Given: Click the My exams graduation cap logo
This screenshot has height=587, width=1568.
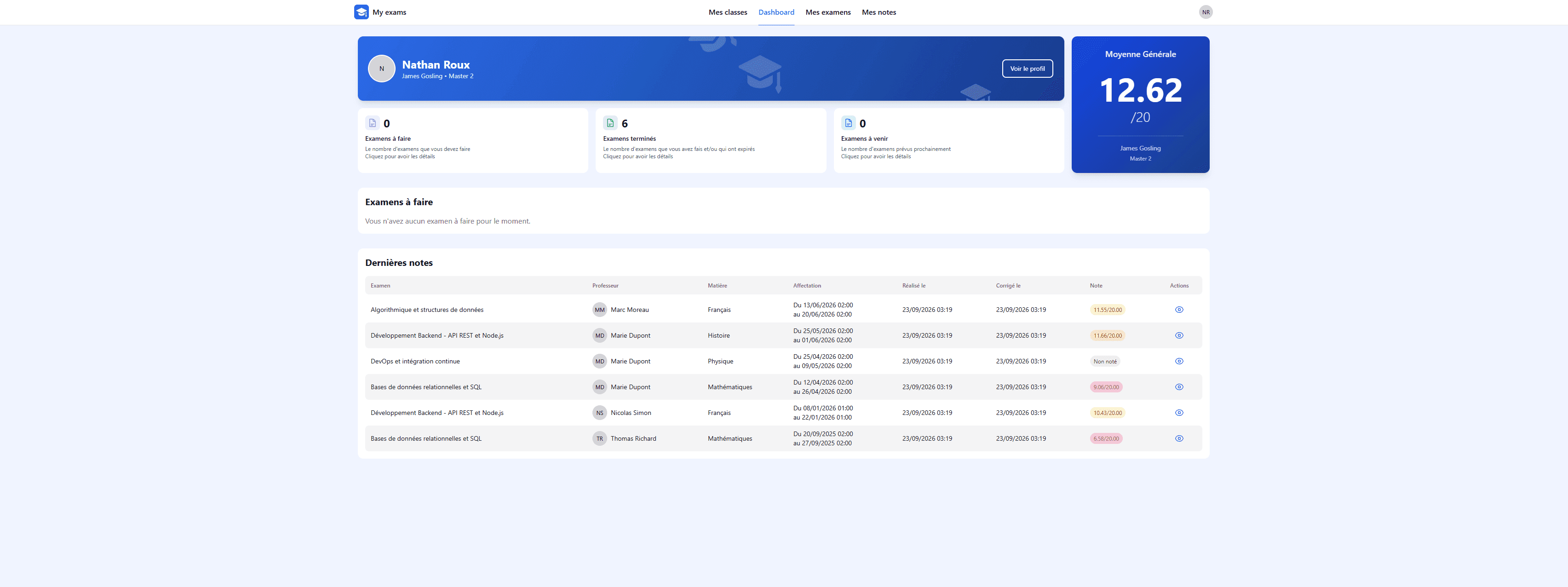Looking at the screenshot, I should [x=361, y=12].
